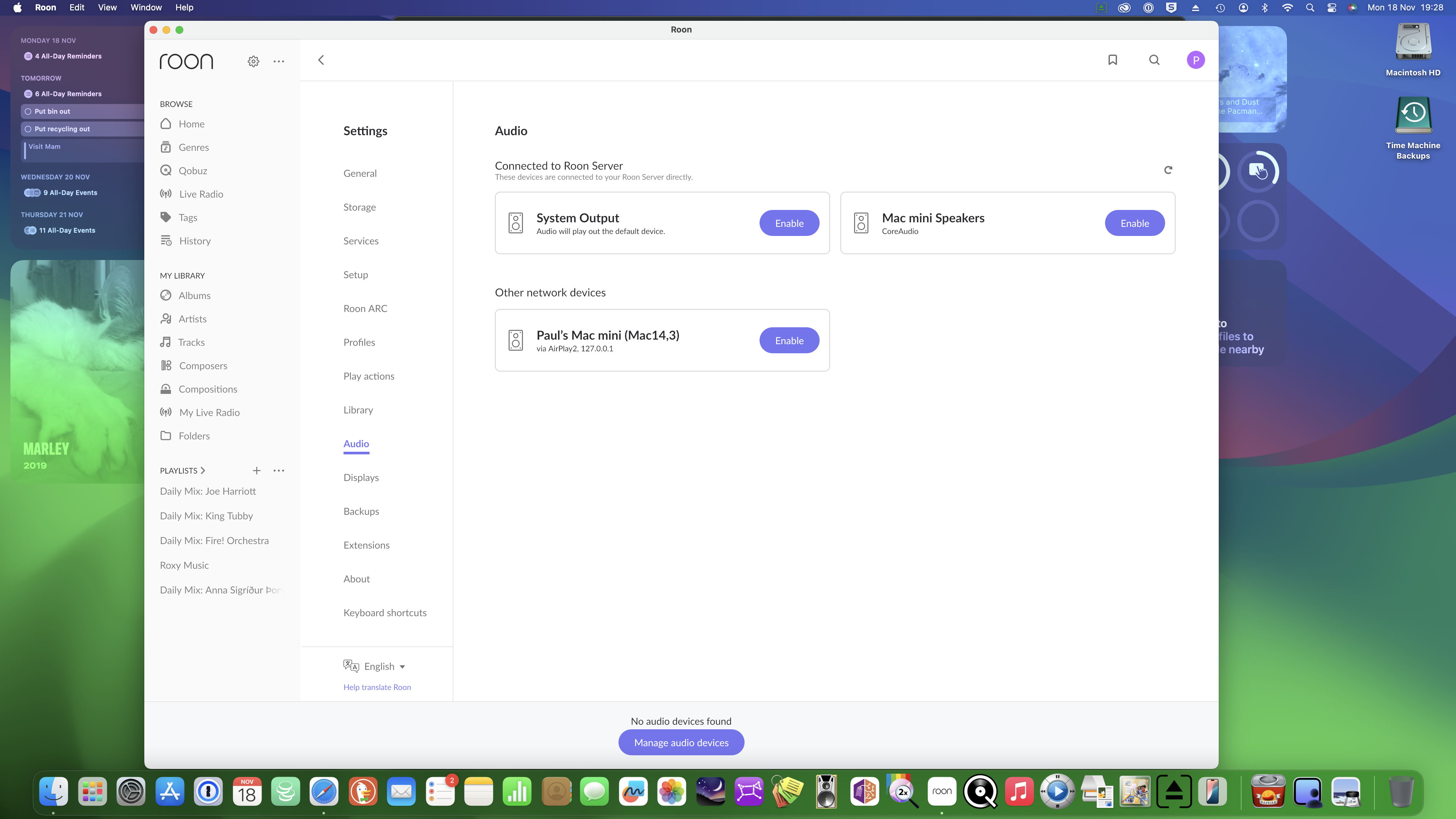Select Keyboard shortcuts settings tab
The height and width of the screenshot is (819, 1456).
point(385,613)
